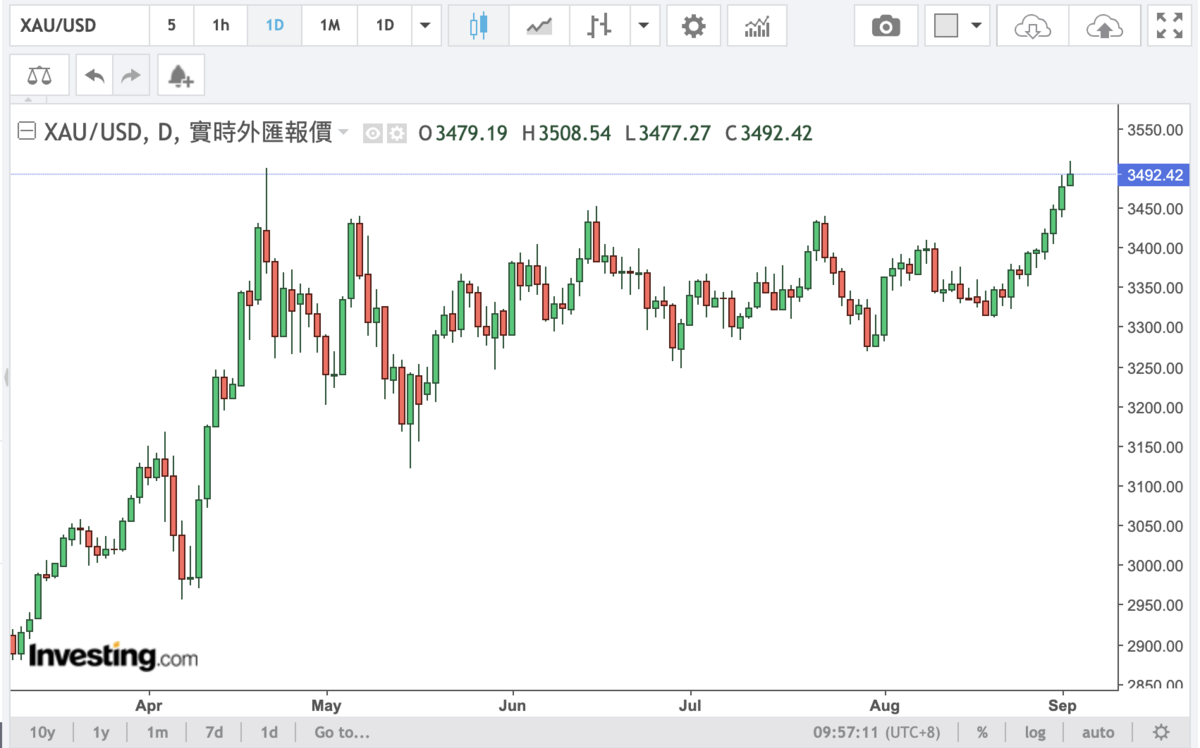Image resolution: width=1200 pixels, height=748 pixels.
Task: Expand the chart style dropdown
Action: click(x=645, y=26)
